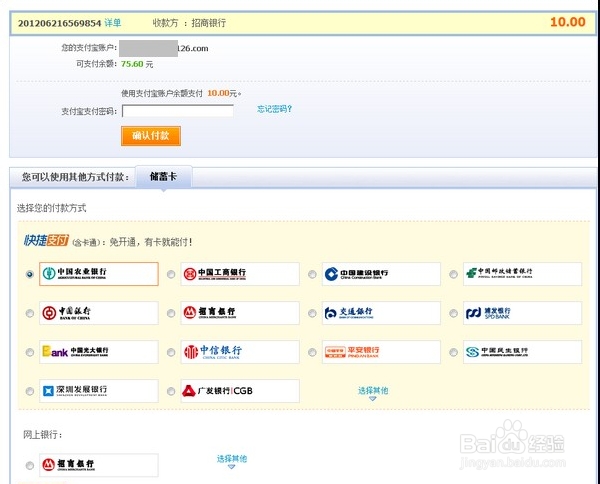Expand 选择其他 in quick pay section
The image size is (600, 484).
(x=373, y=393)
